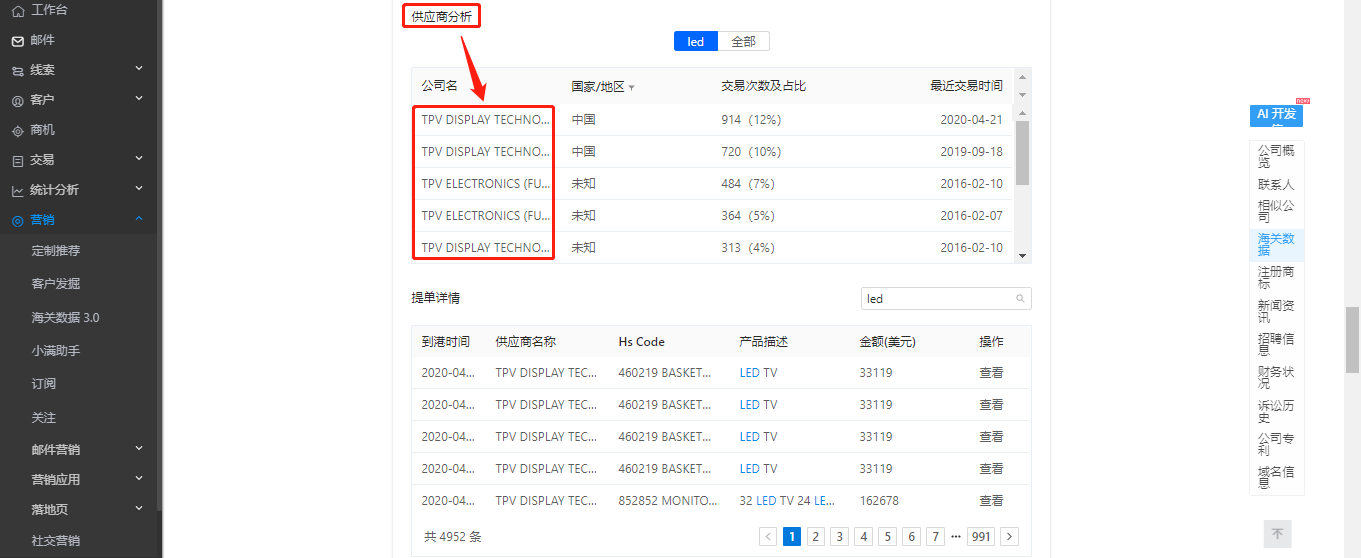This screenshot has width=1361, height=558.
Task: Click the 32 LED TV 24 product description
Action: [x=788, y=501]
